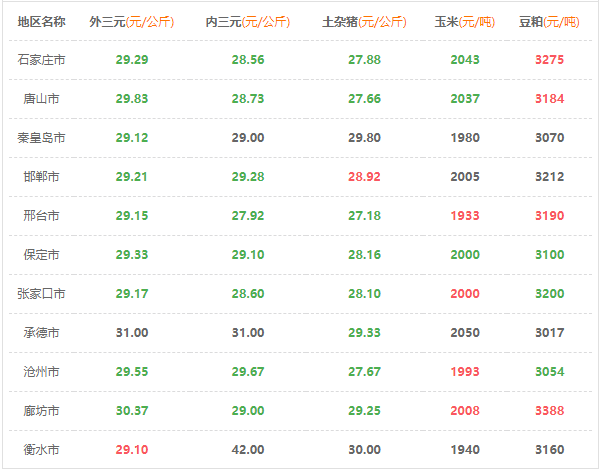Click 石家庄市 外三元 price 29.29

tap(132, 60)
